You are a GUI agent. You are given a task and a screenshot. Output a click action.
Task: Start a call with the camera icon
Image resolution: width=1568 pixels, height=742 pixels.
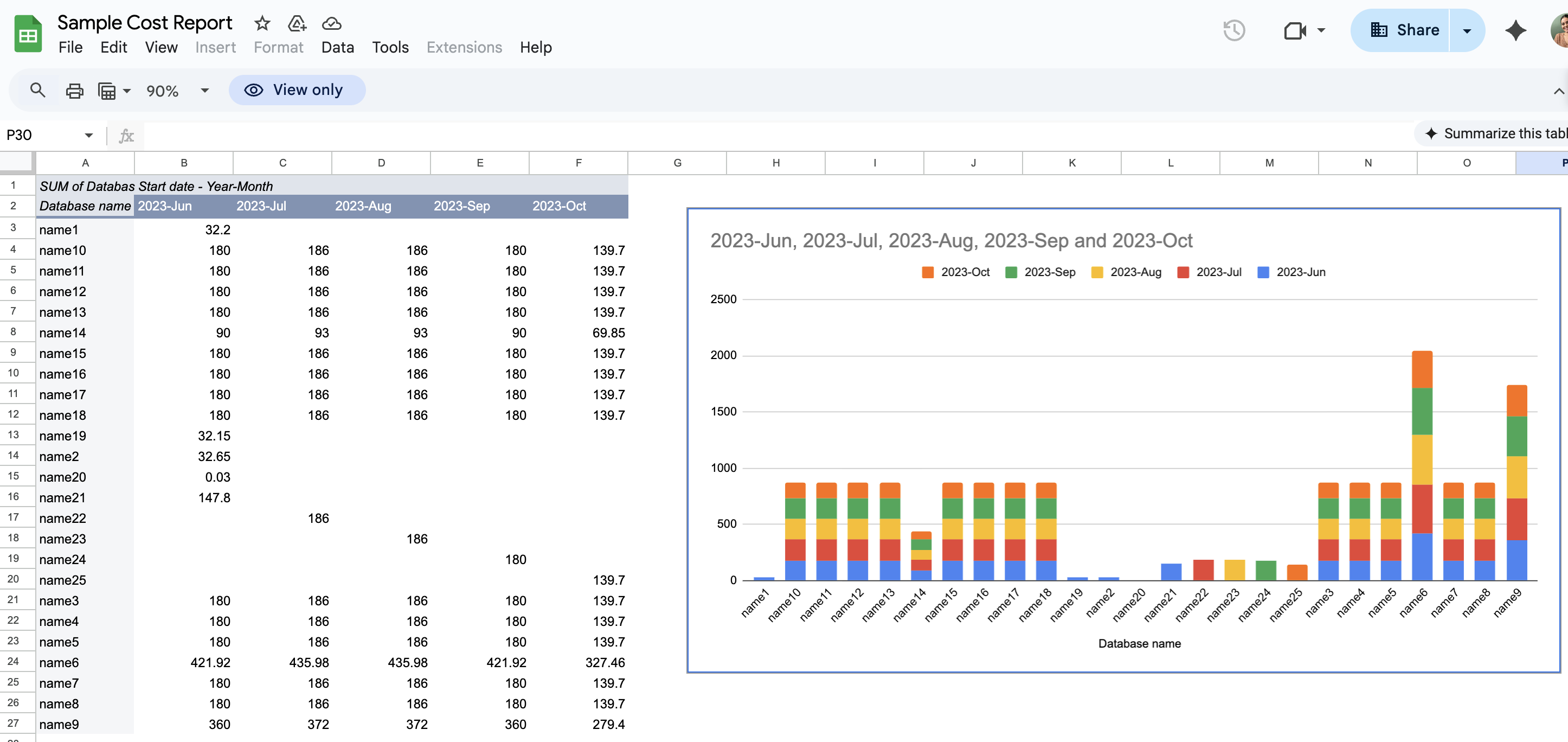coord(1295,30)
